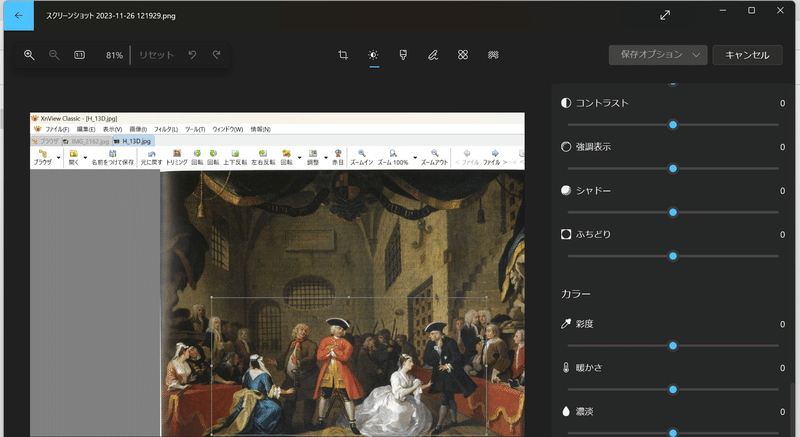
Task: Zoom in with the magnifier plus icon
Action: (29, 55)
